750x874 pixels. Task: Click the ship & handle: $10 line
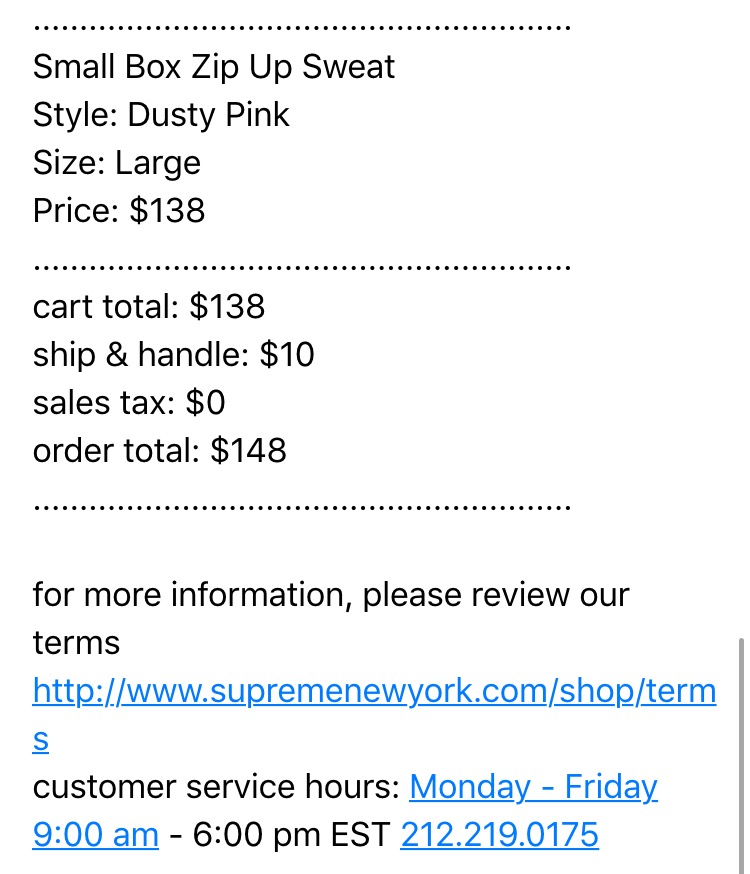[173, 355]
